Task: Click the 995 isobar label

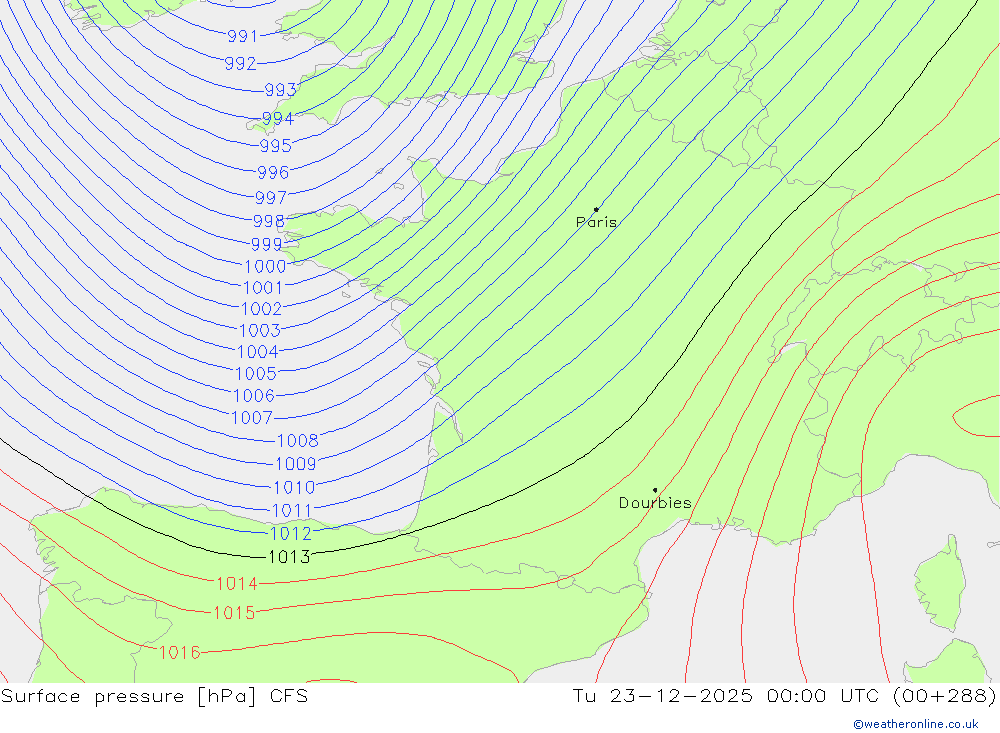Action: point(276,146)
